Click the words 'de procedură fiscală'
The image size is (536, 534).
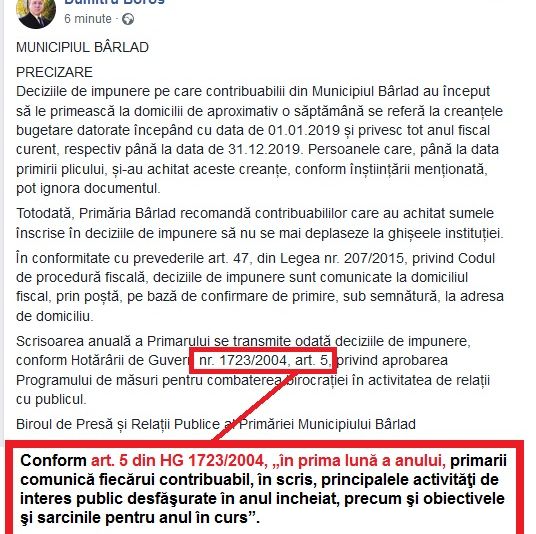(x=81, y=277)
